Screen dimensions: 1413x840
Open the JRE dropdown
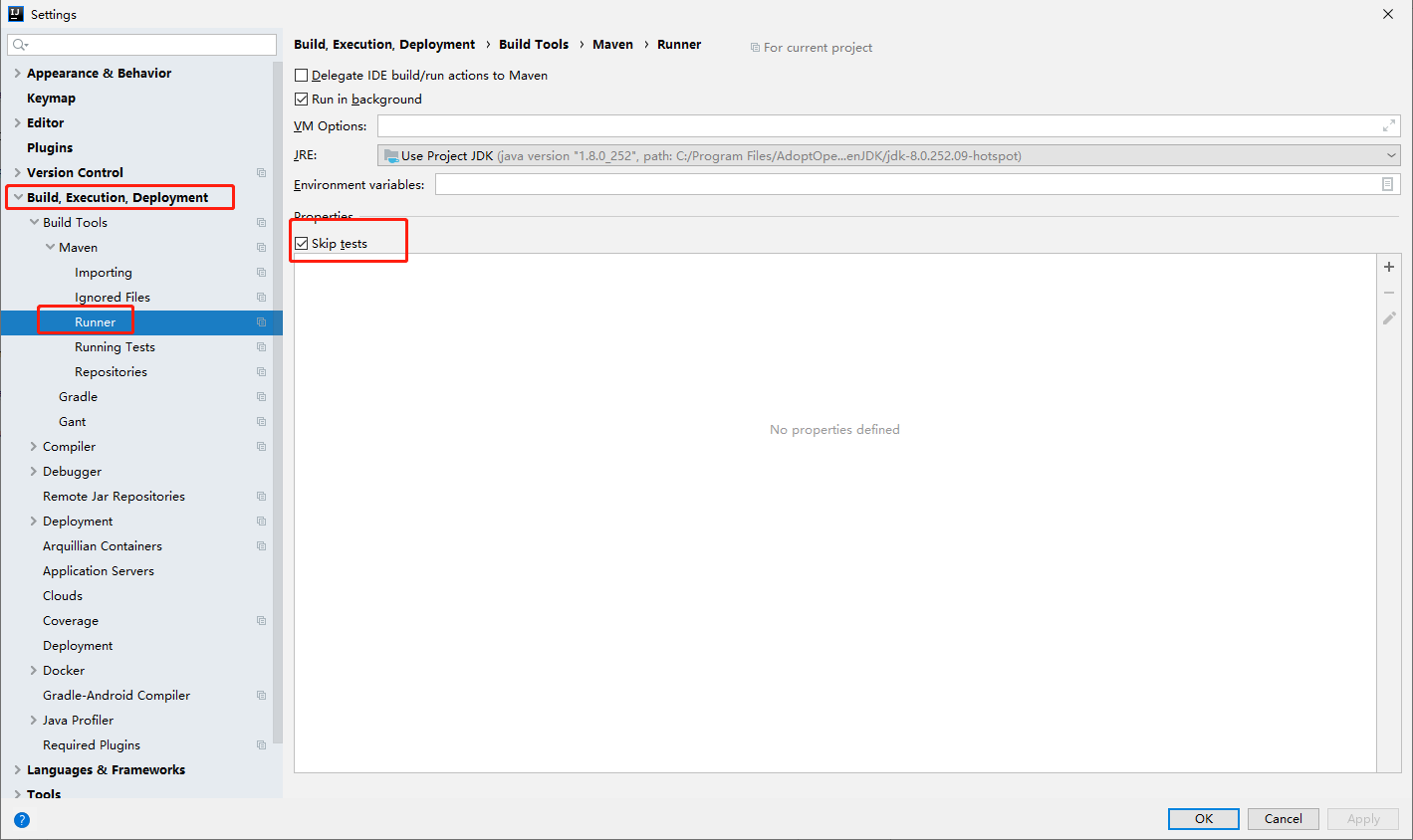[888, 155]
